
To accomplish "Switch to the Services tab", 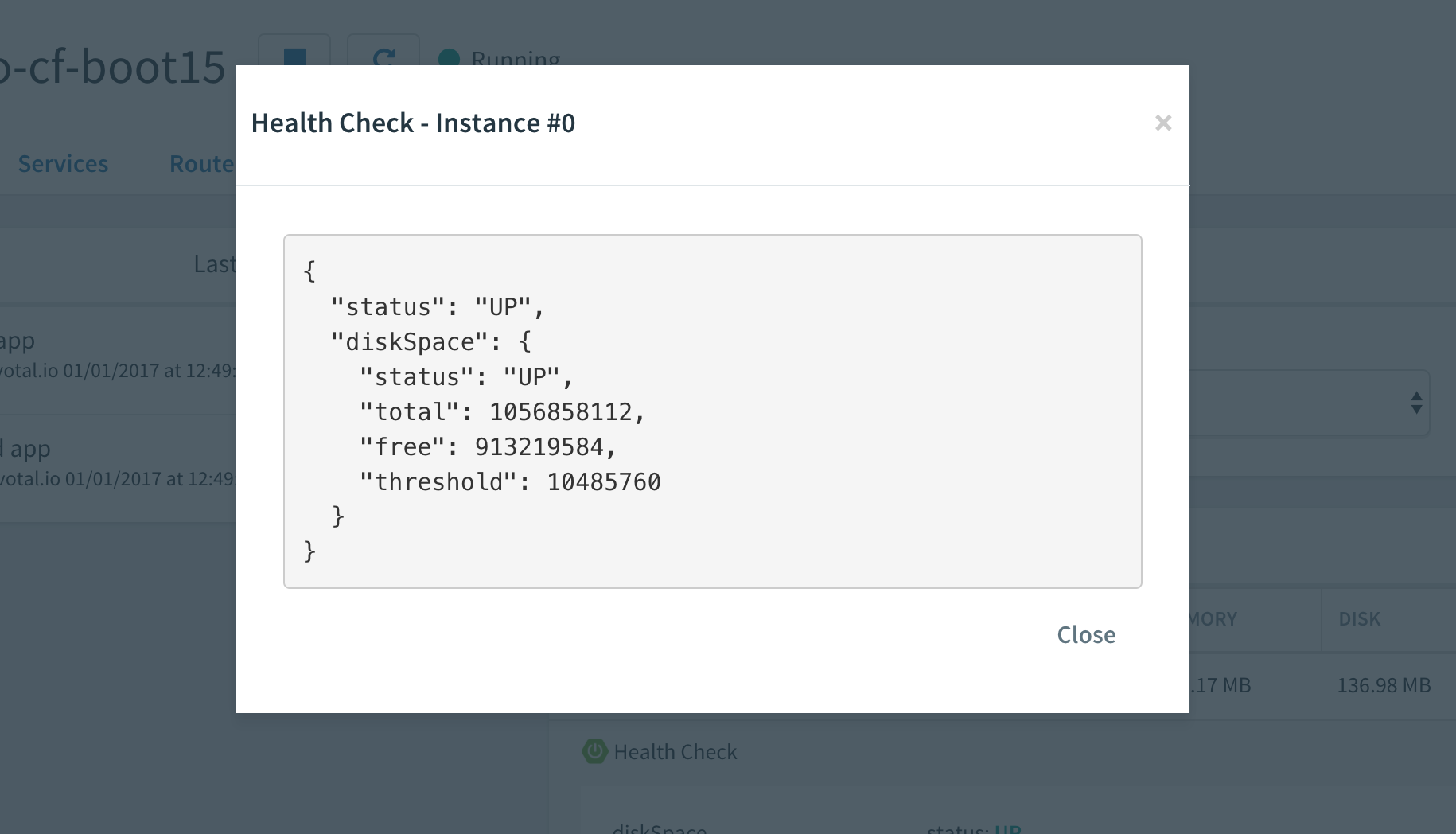I will (63, 164).
